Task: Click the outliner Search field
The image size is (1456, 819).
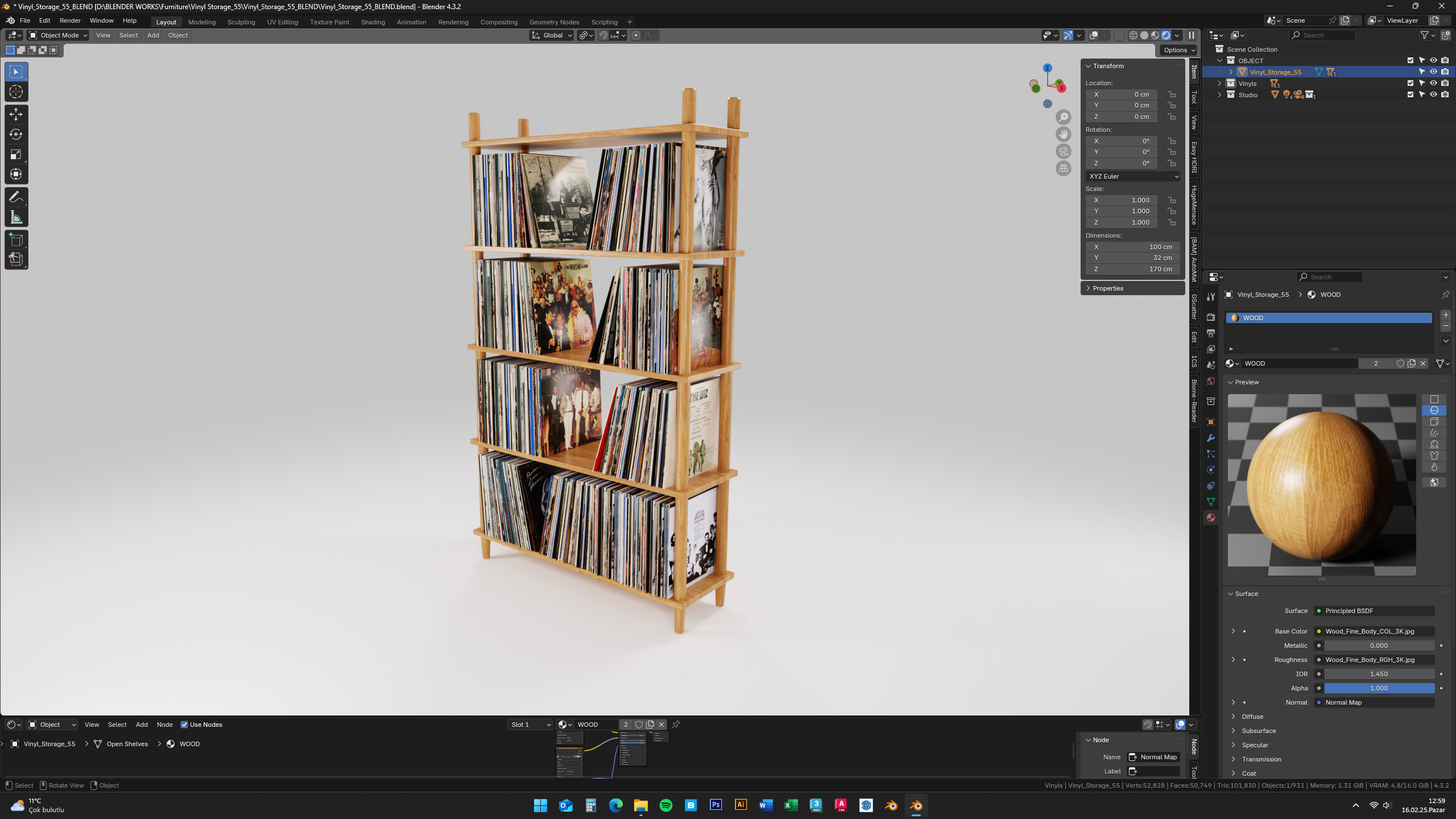Action: [x=1323, y=35]
